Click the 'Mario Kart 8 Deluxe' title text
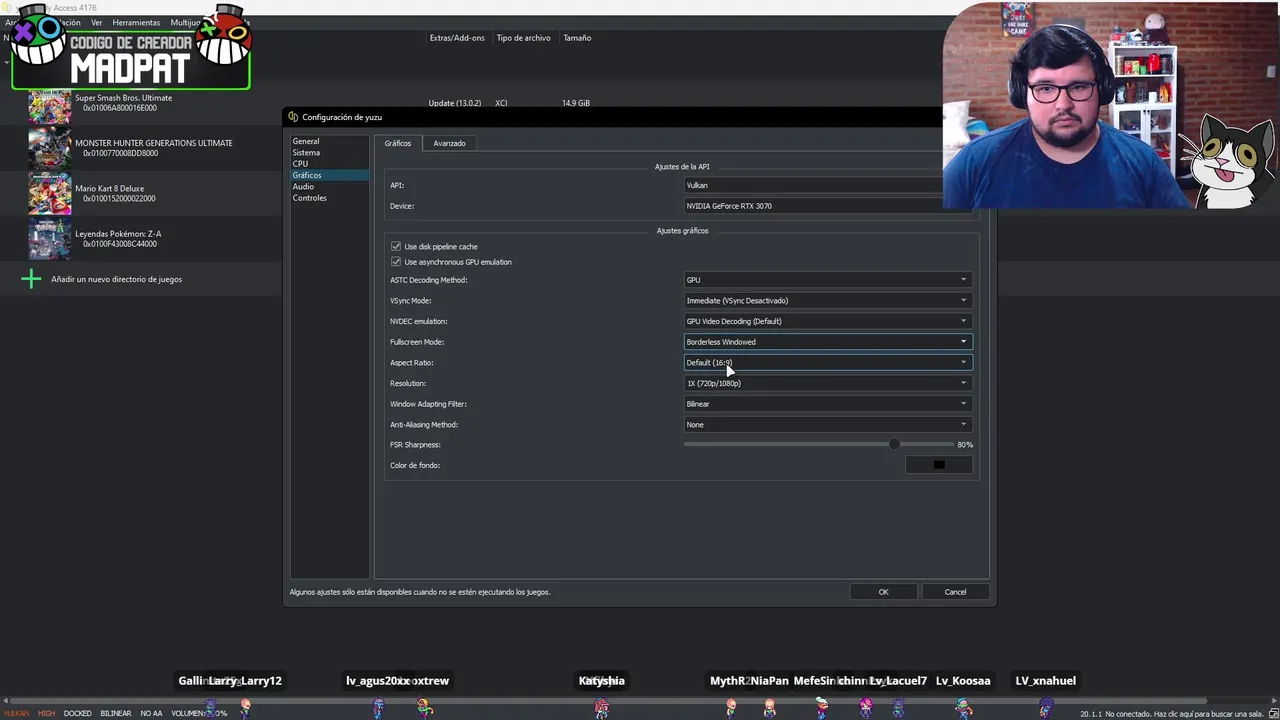This screenshot has width=1280, height=720. click(x=110, y=188)
